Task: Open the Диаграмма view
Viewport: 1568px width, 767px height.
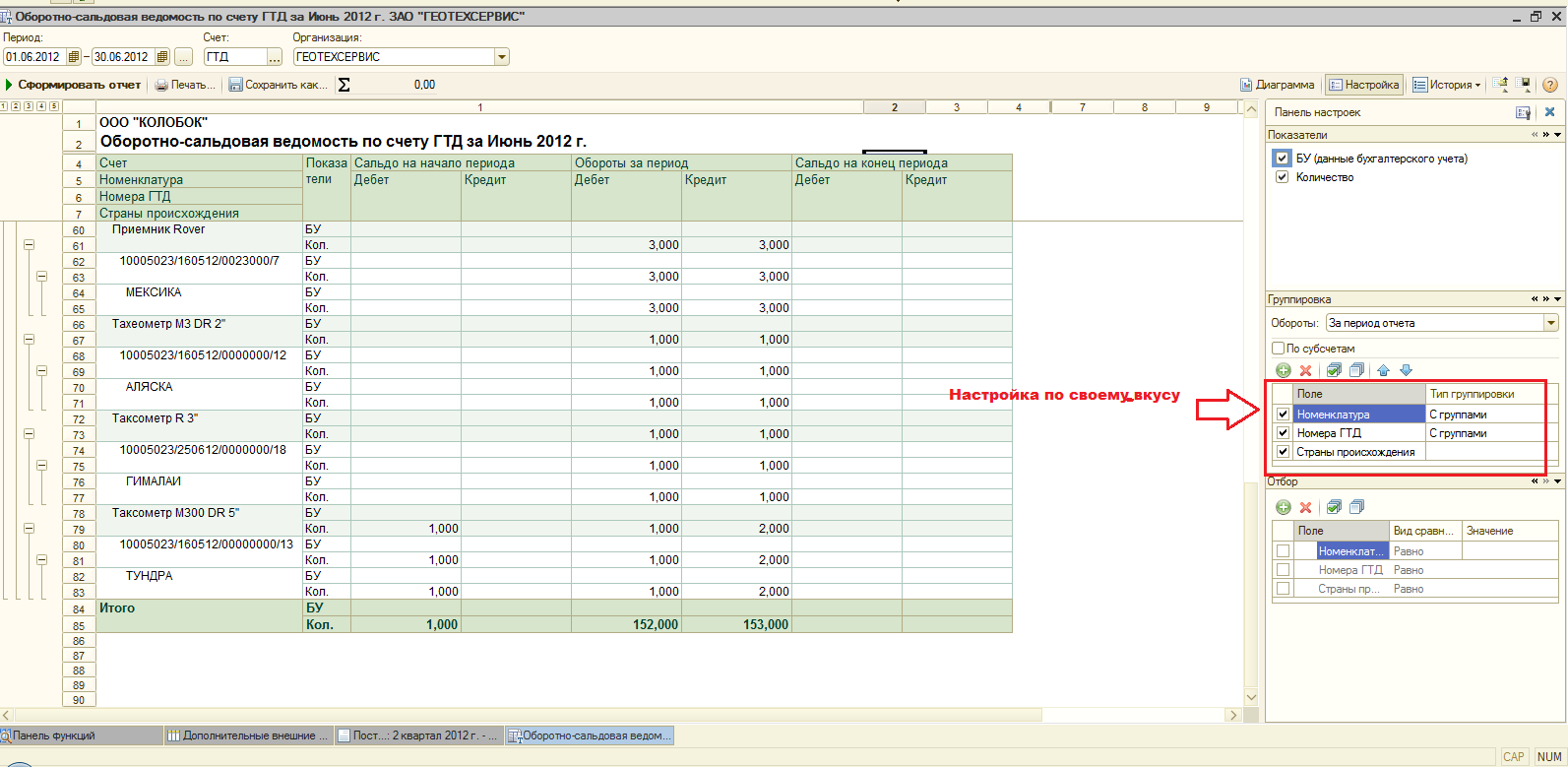Action: [x=1278, y=85]
